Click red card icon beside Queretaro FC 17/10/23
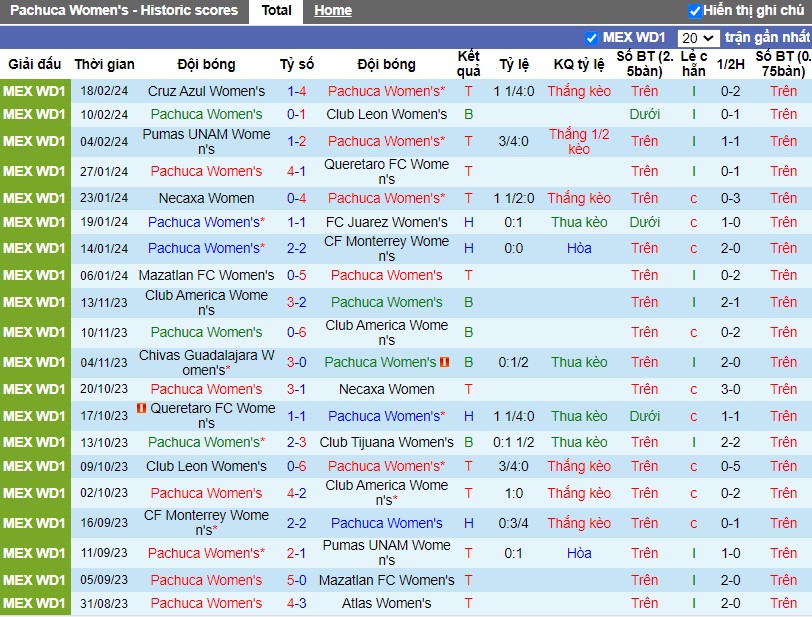Viewport: 812px width, 617px height. [x=141, y=408]
